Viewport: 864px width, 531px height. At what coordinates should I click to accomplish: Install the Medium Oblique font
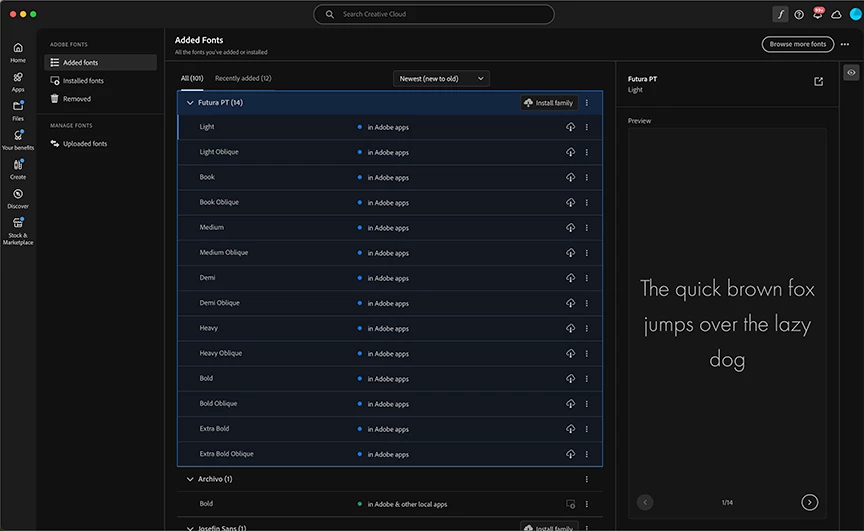(570, 253)
